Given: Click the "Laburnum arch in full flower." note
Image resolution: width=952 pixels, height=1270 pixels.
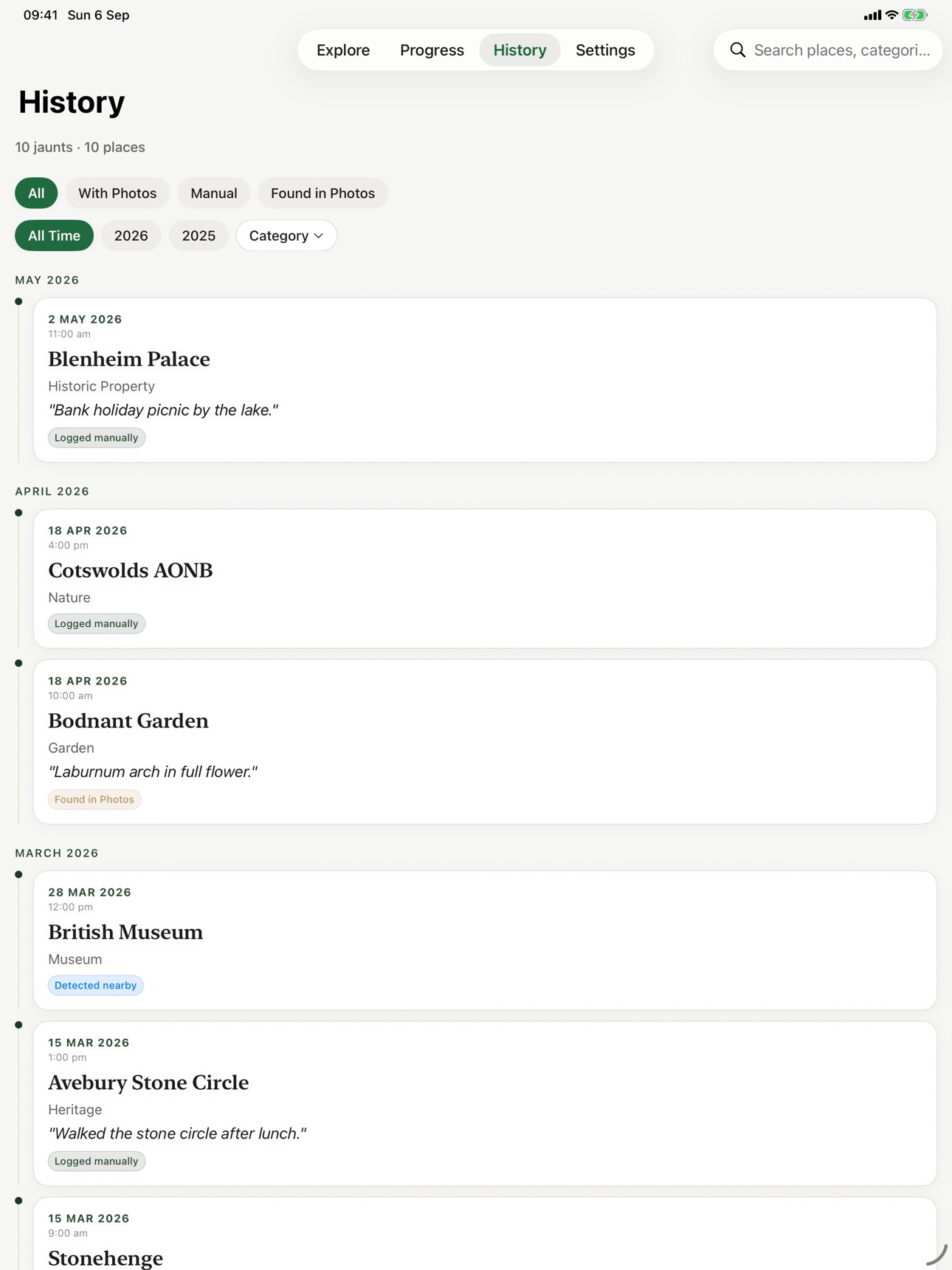Looking at the screenshot, I should click(x=153, y=772).
